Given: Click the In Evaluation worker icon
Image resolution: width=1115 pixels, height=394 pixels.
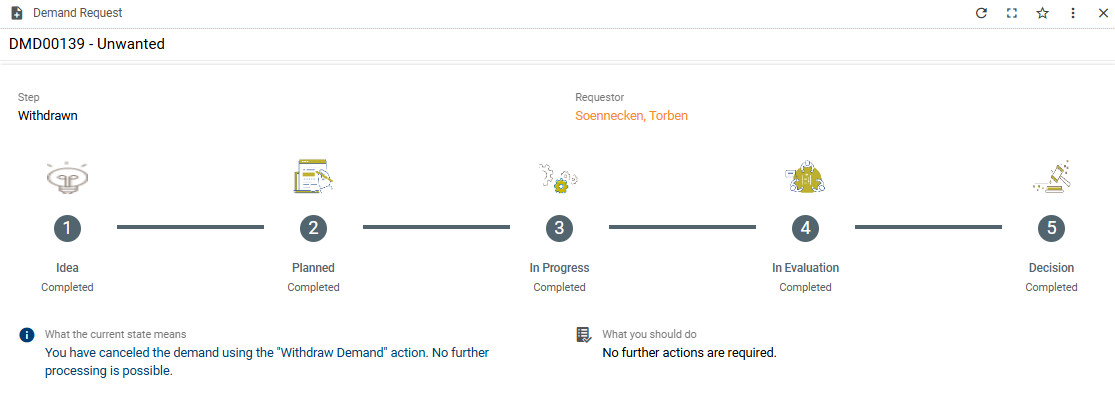Looking at the screenshot, I should [x=805, y=176].
